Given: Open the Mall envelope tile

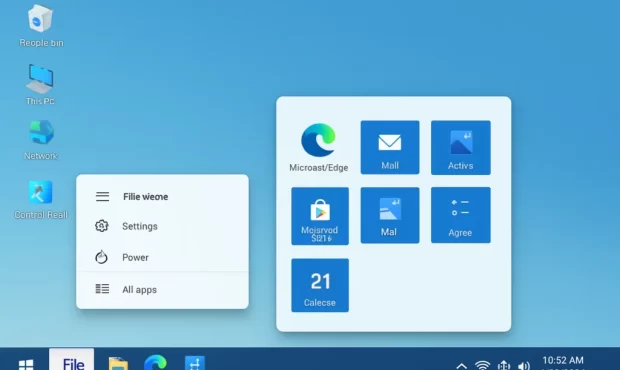Looking at the screenshot, I should coord(390,147).
